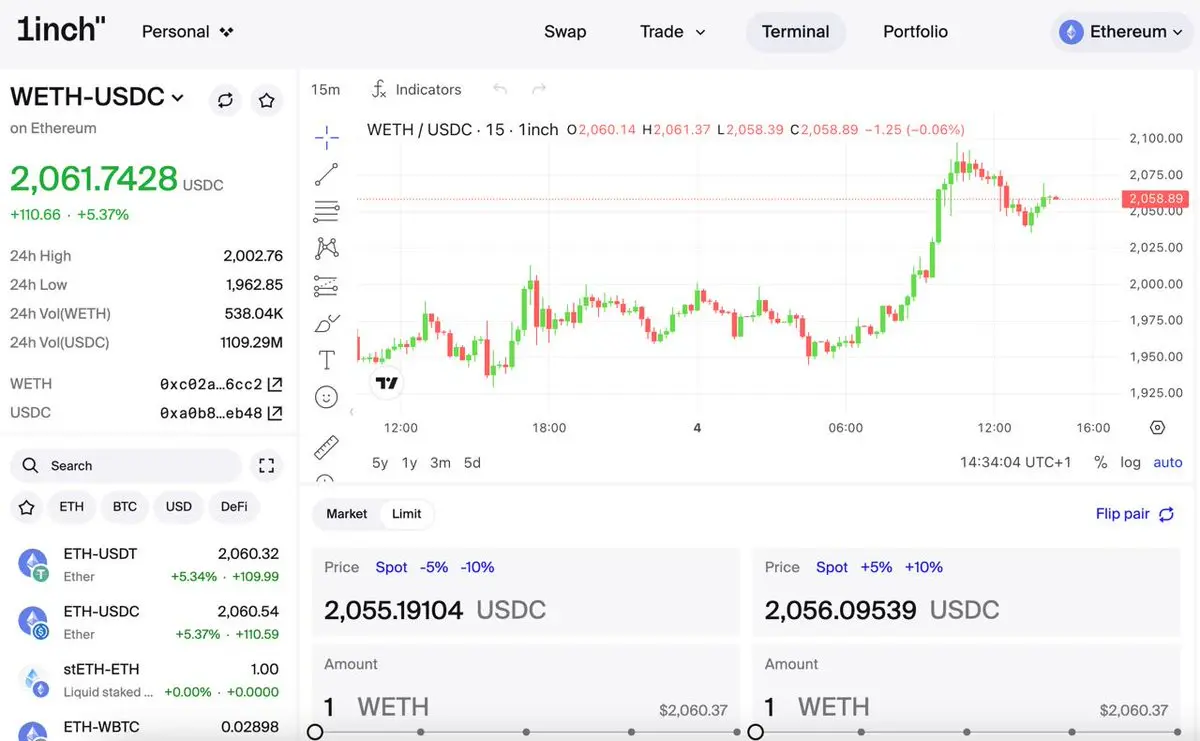
Task: Open USDC contract address external link
Action: pyautogui.click(x=275, y=413)
